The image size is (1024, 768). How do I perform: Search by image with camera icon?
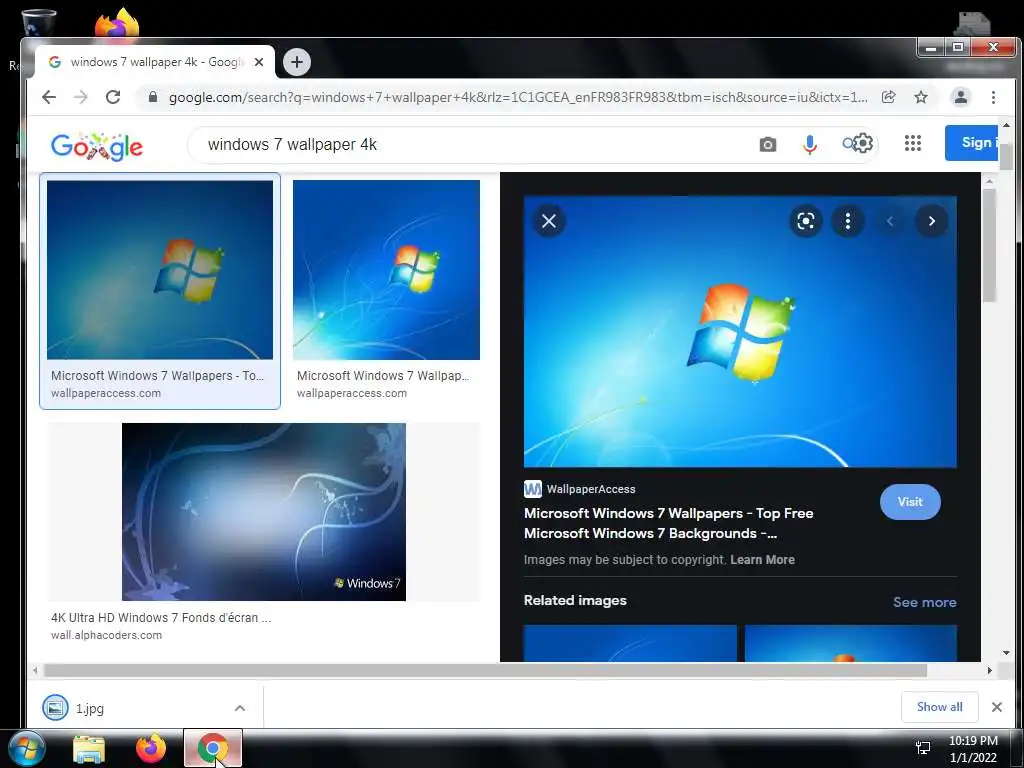pyautogui.click(x=768, y=144)
